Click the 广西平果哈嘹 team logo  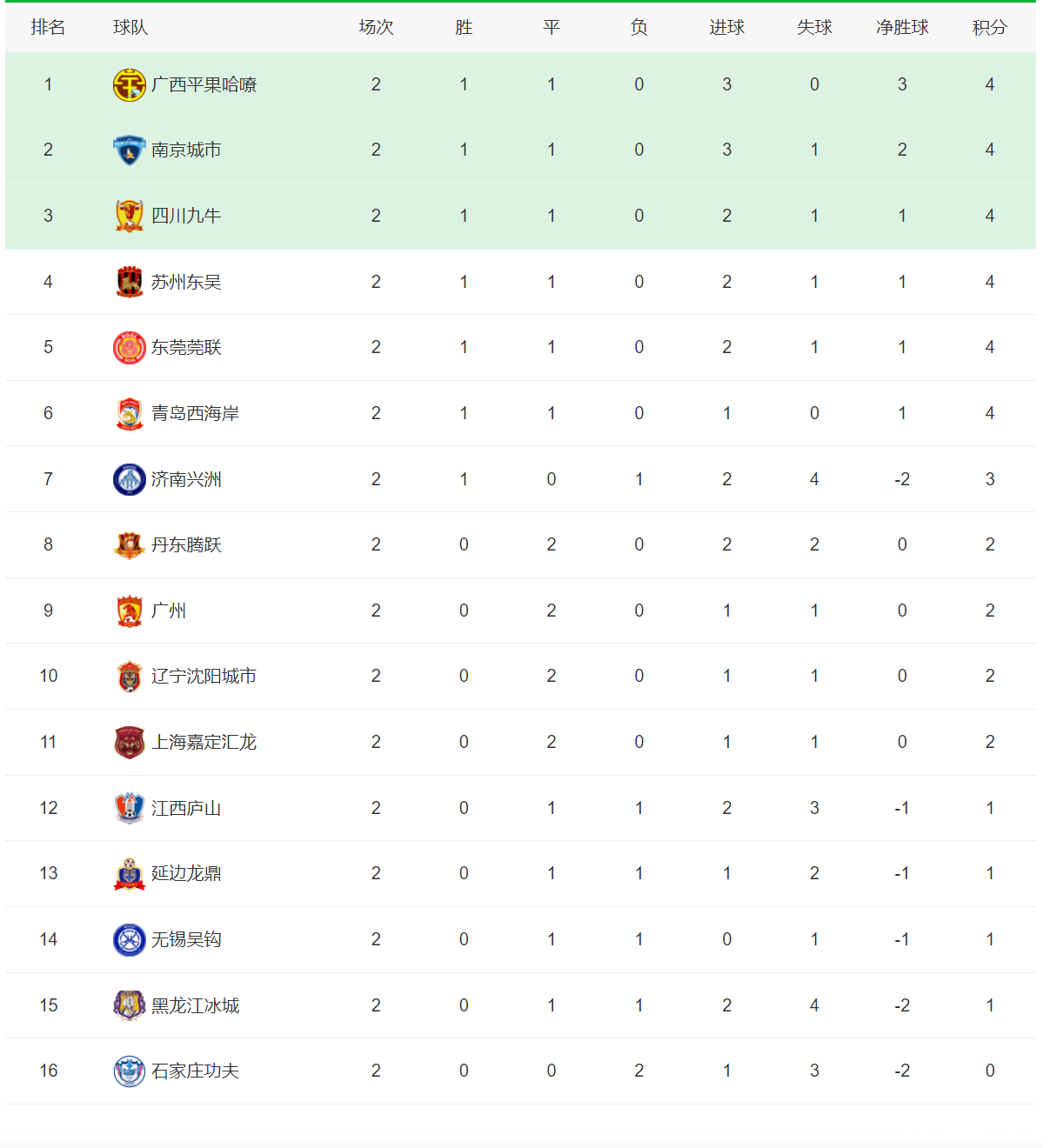pos(129,85)
